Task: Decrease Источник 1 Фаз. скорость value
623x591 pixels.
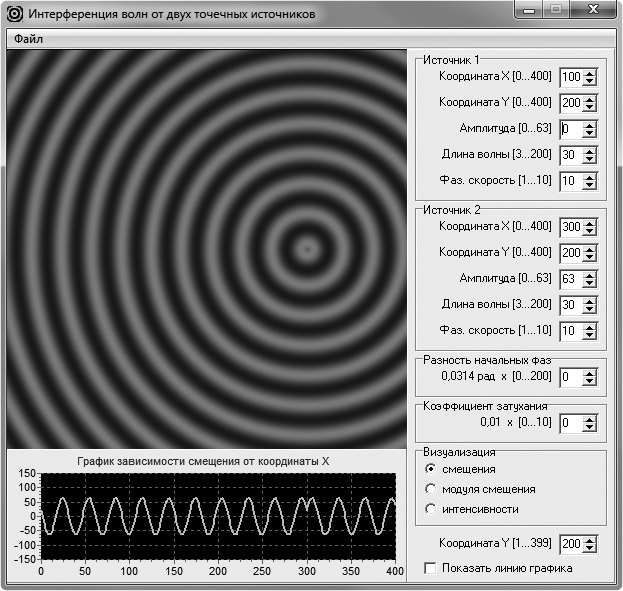Action: (x=590, y=186)
